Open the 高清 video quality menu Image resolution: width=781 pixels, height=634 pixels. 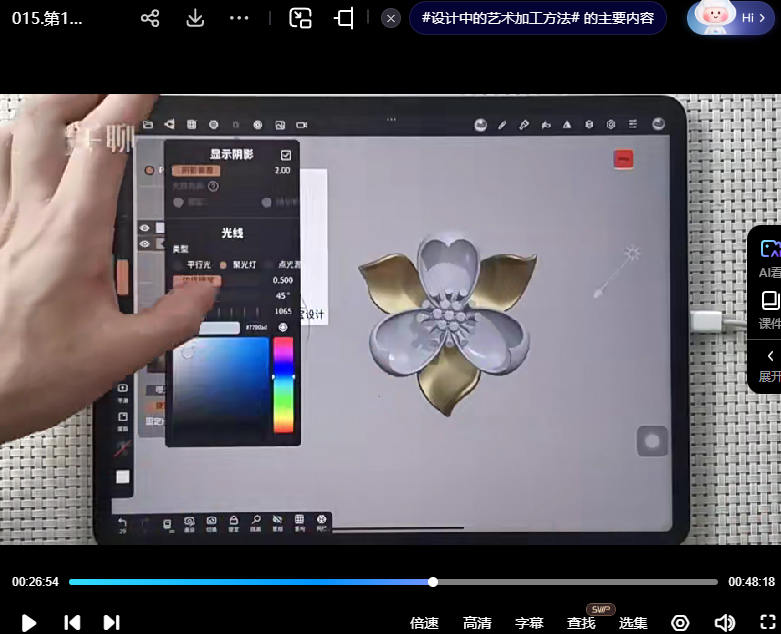pyautogui.click(x=477, y=623)
